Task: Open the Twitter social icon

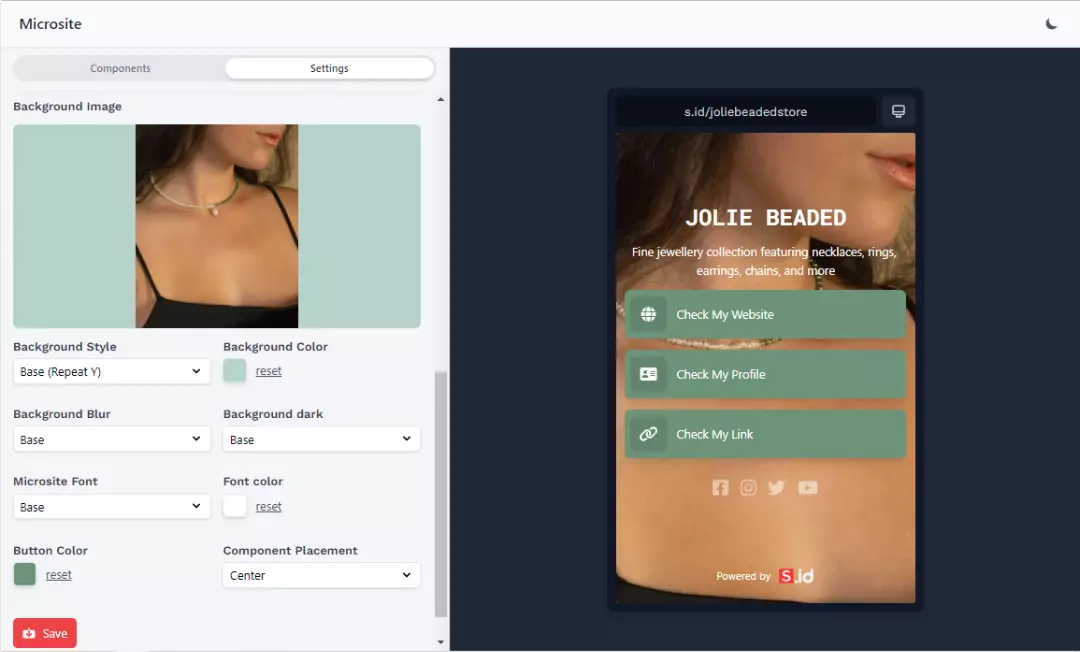Action: 777,488
